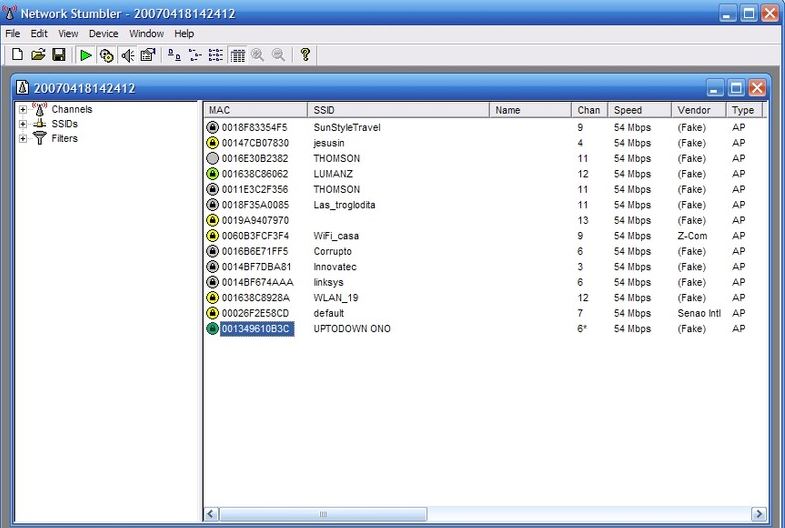
Task: Select Filters in the tree
Action: click(x=64, y=138)
